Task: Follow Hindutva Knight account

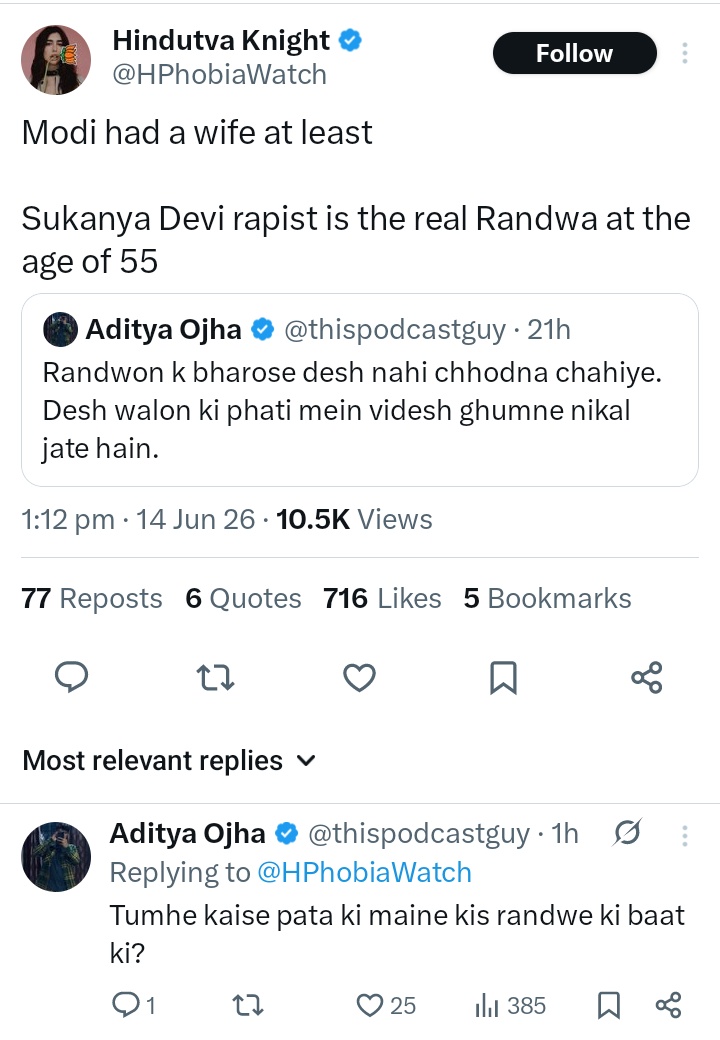Action: [575, 53]
